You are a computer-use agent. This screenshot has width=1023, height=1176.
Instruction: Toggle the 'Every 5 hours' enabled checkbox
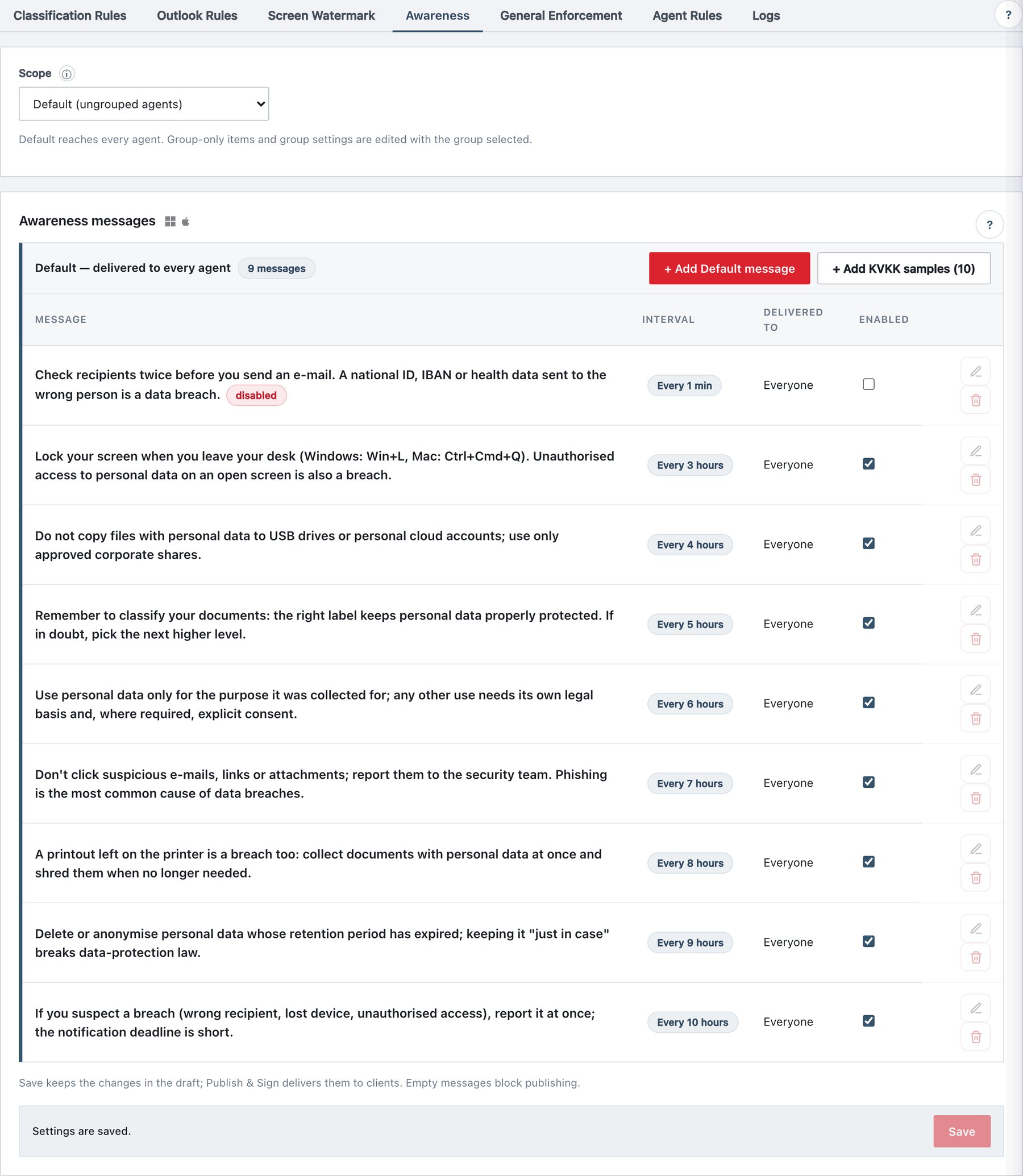(x=868, y=623)
